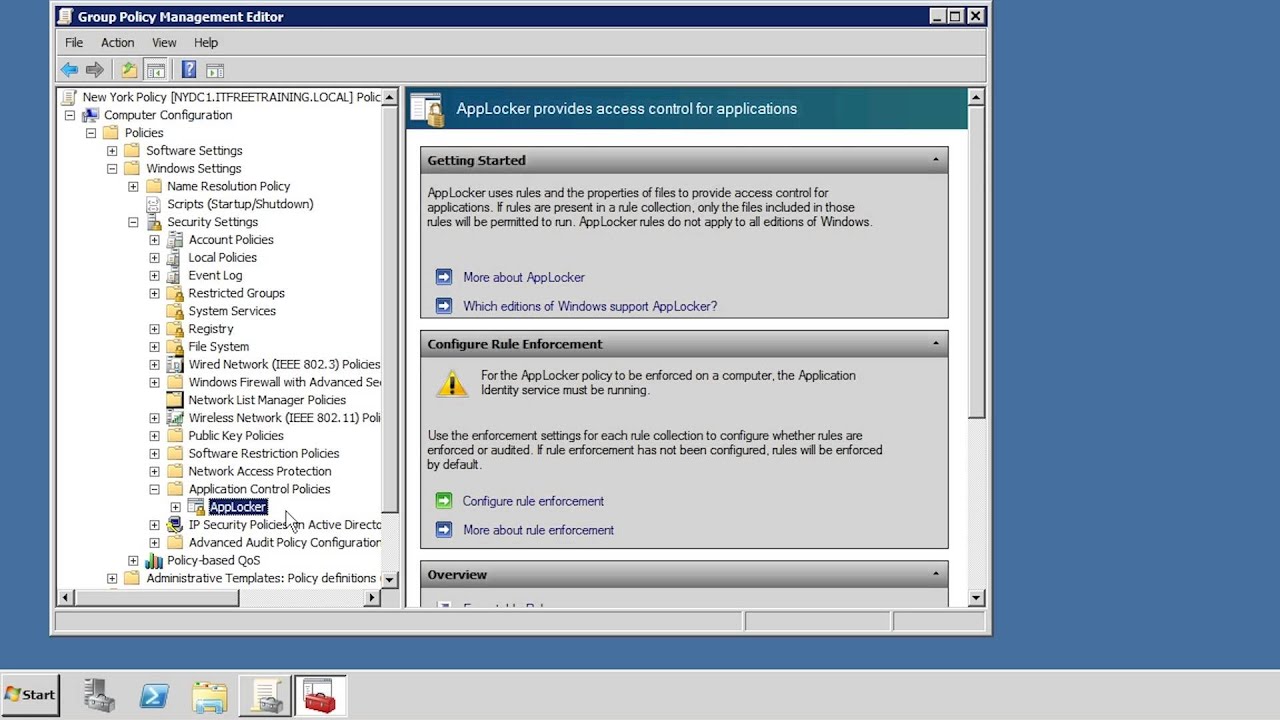Toggle the action pane toolbar icon

pos(215,70)
